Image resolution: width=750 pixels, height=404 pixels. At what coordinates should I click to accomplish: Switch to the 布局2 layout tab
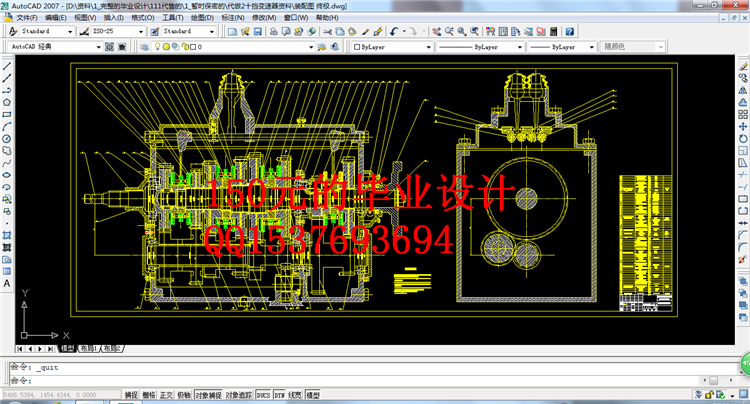113,349
